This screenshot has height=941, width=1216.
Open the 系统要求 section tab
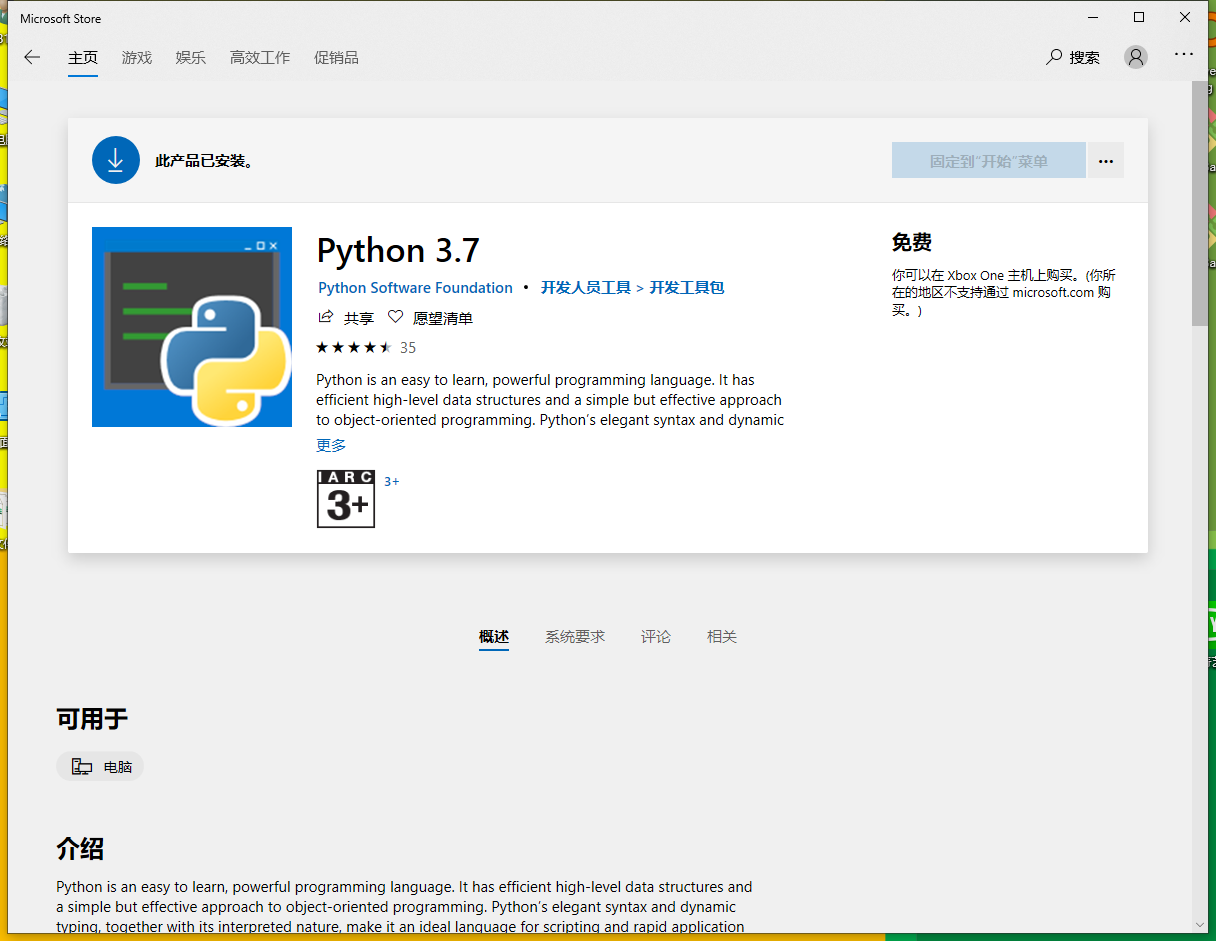coord(575,636)
